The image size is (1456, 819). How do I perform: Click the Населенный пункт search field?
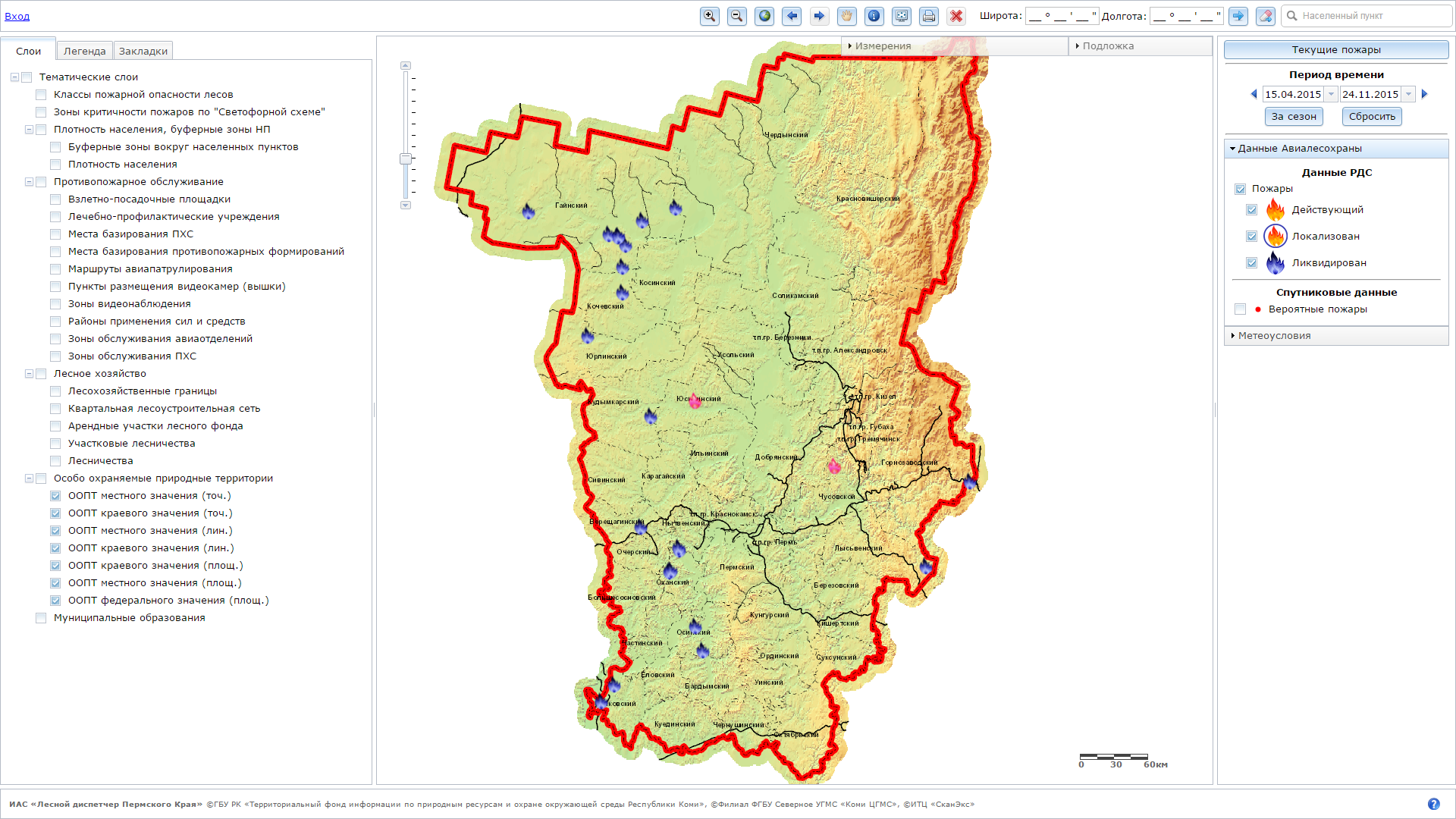pyautogui.click(x=1367, y=16)
